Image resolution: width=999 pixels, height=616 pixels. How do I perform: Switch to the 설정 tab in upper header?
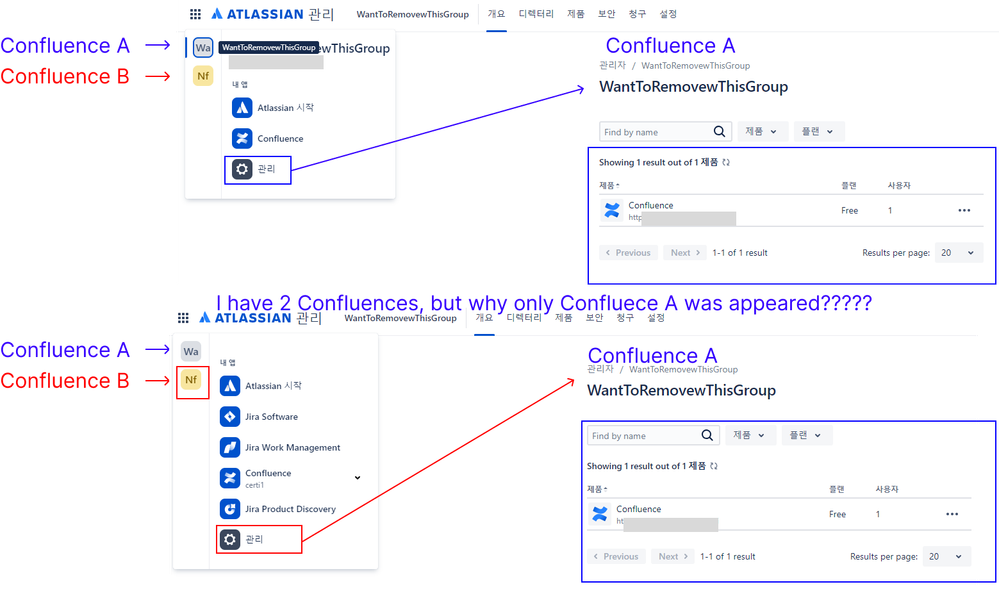(x=668, y=14)
